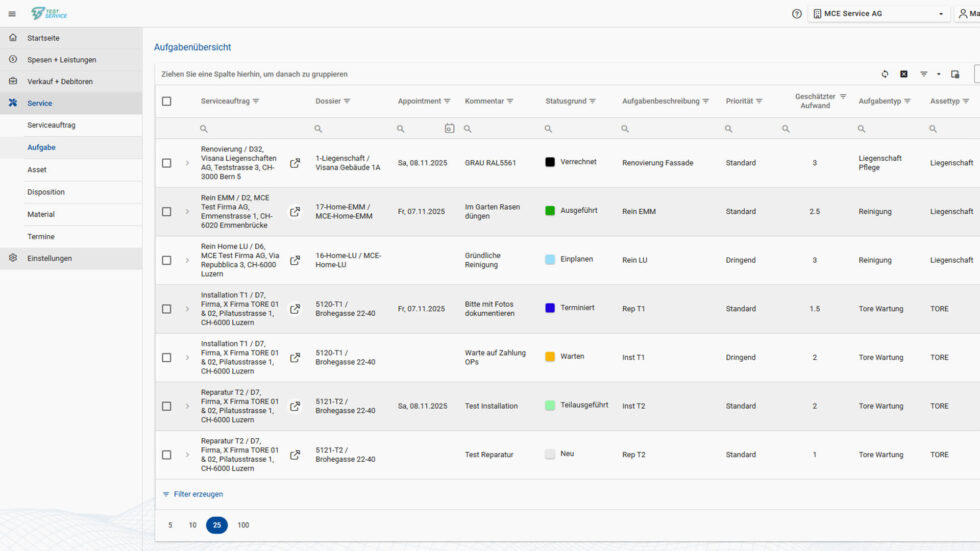Open link icon in Rep T1 row
Image resolution: width=980 pixels, height=551 pixels.
click(295, 309)
